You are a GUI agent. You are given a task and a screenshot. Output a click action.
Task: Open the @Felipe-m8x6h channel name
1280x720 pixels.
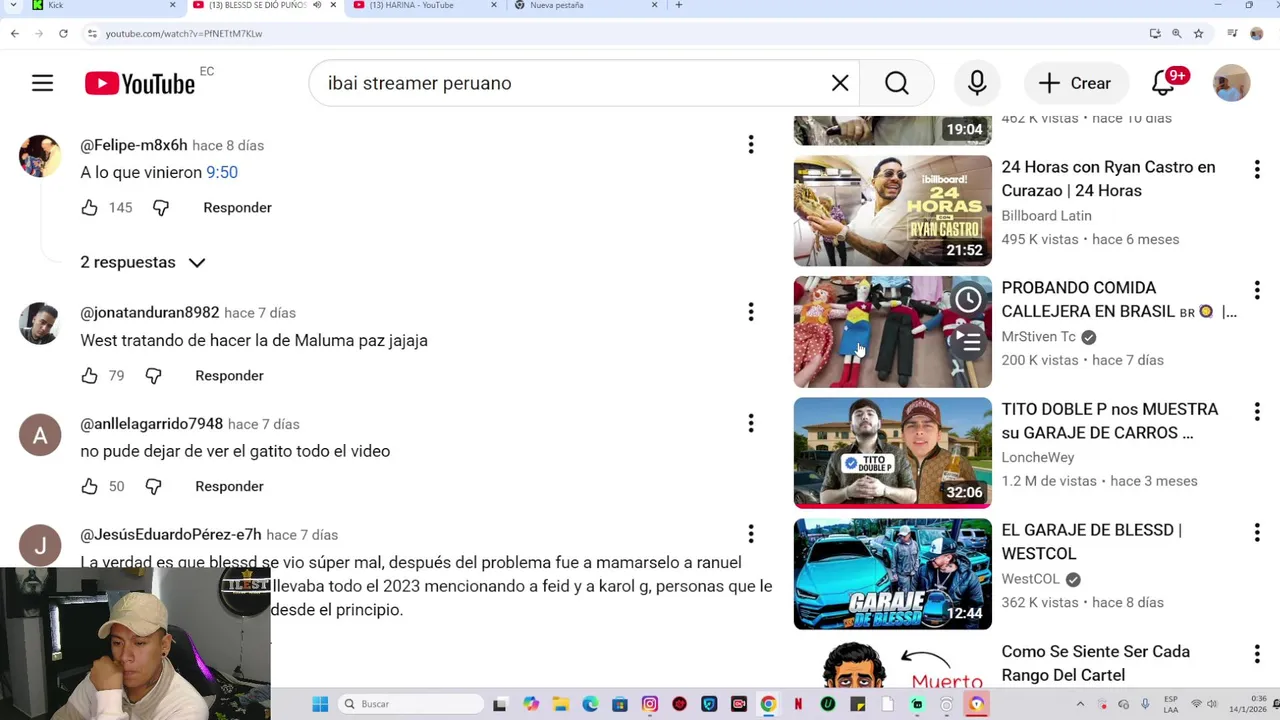(134, 145)
